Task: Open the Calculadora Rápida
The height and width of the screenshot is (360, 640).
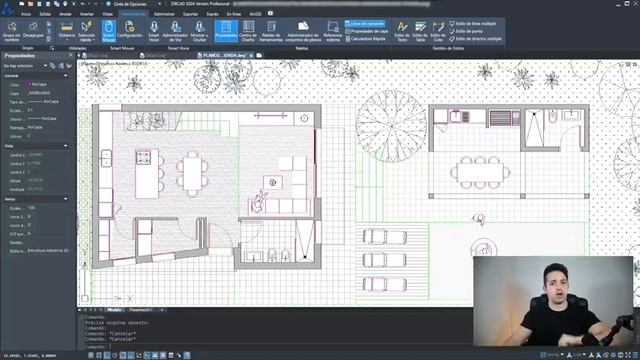Action: (365, 39)
